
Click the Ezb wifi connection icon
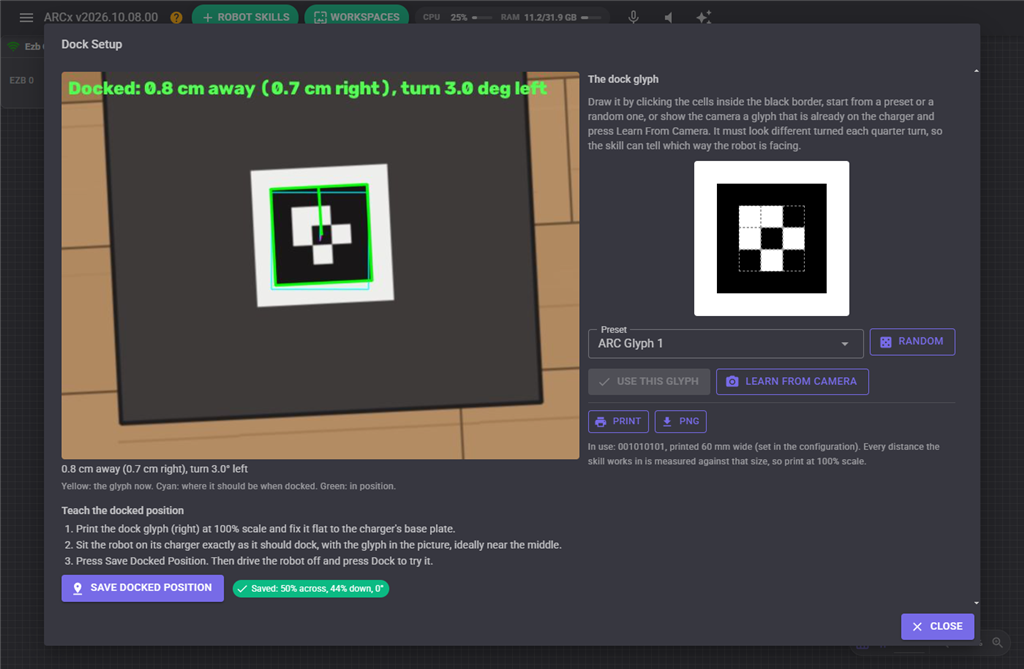click(x=13, y=46)
